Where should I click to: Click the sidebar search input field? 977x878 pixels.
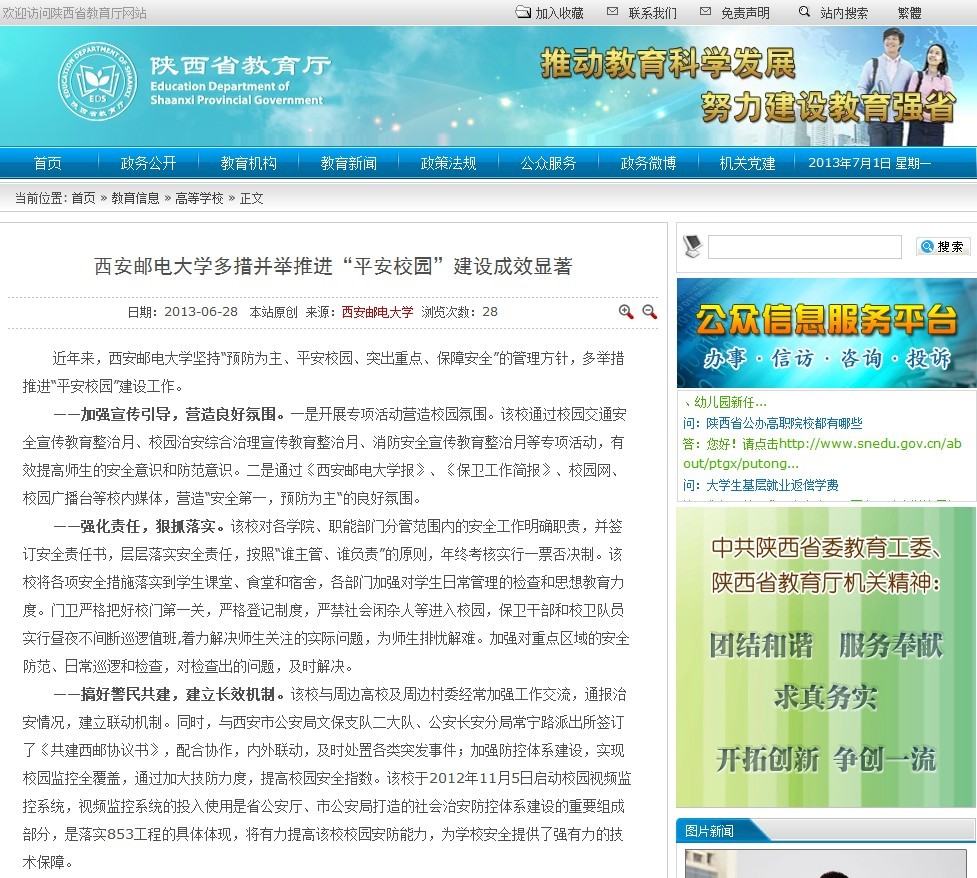[790, 247]
